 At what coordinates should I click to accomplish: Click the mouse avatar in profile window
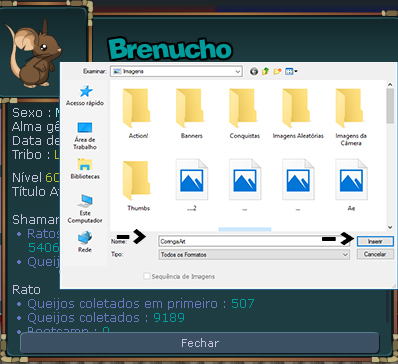33,53
